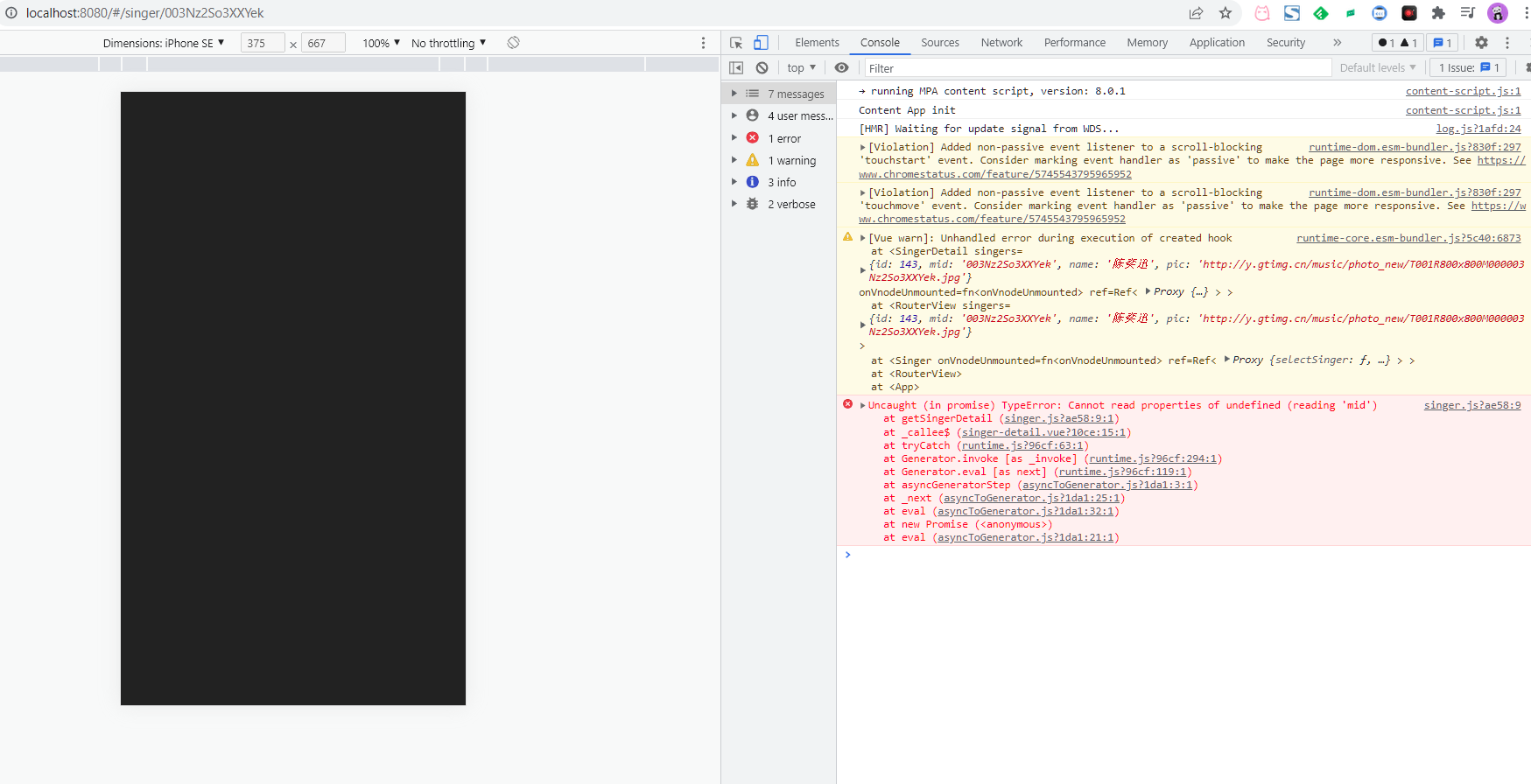Image resolution: width=1531 pixels, height=784 pixels.
Task: Open DevTools settings gear
Action: tap(1481, 43)
